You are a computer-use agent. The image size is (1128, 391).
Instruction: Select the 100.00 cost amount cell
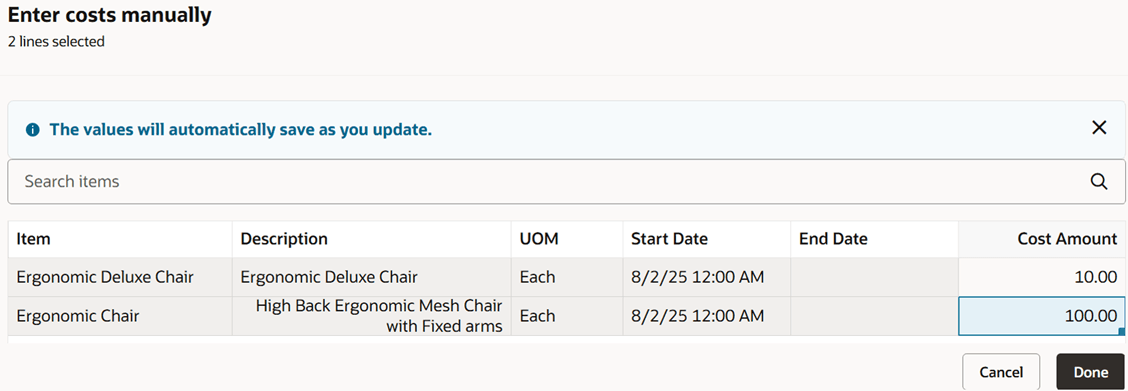(1042, 316)
